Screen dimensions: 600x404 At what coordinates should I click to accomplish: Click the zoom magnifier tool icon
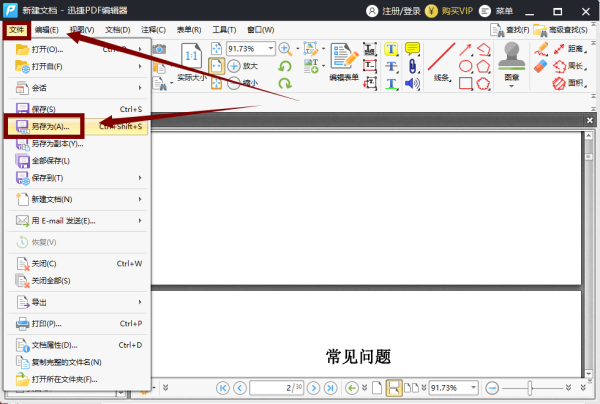tap(285, 49)
